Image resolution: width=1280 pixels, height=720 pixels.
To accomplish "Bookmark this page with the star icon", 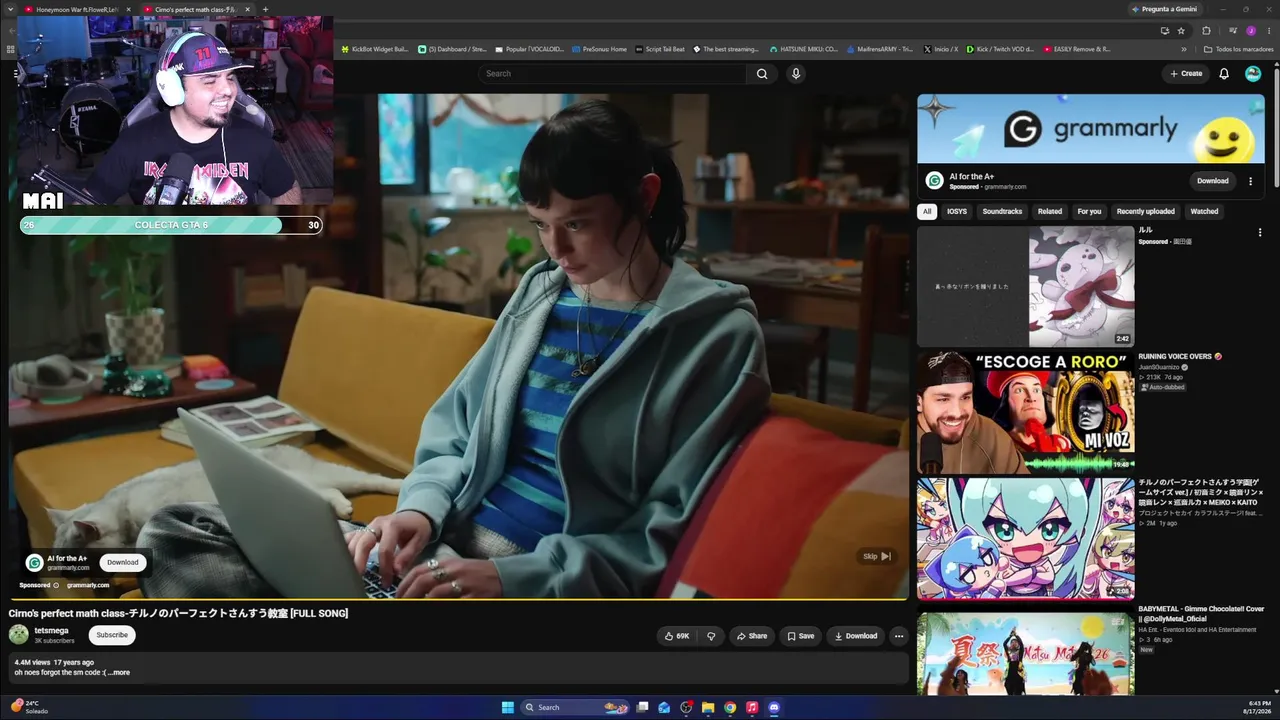I will pyautogui.click(x=1182, y=30).
